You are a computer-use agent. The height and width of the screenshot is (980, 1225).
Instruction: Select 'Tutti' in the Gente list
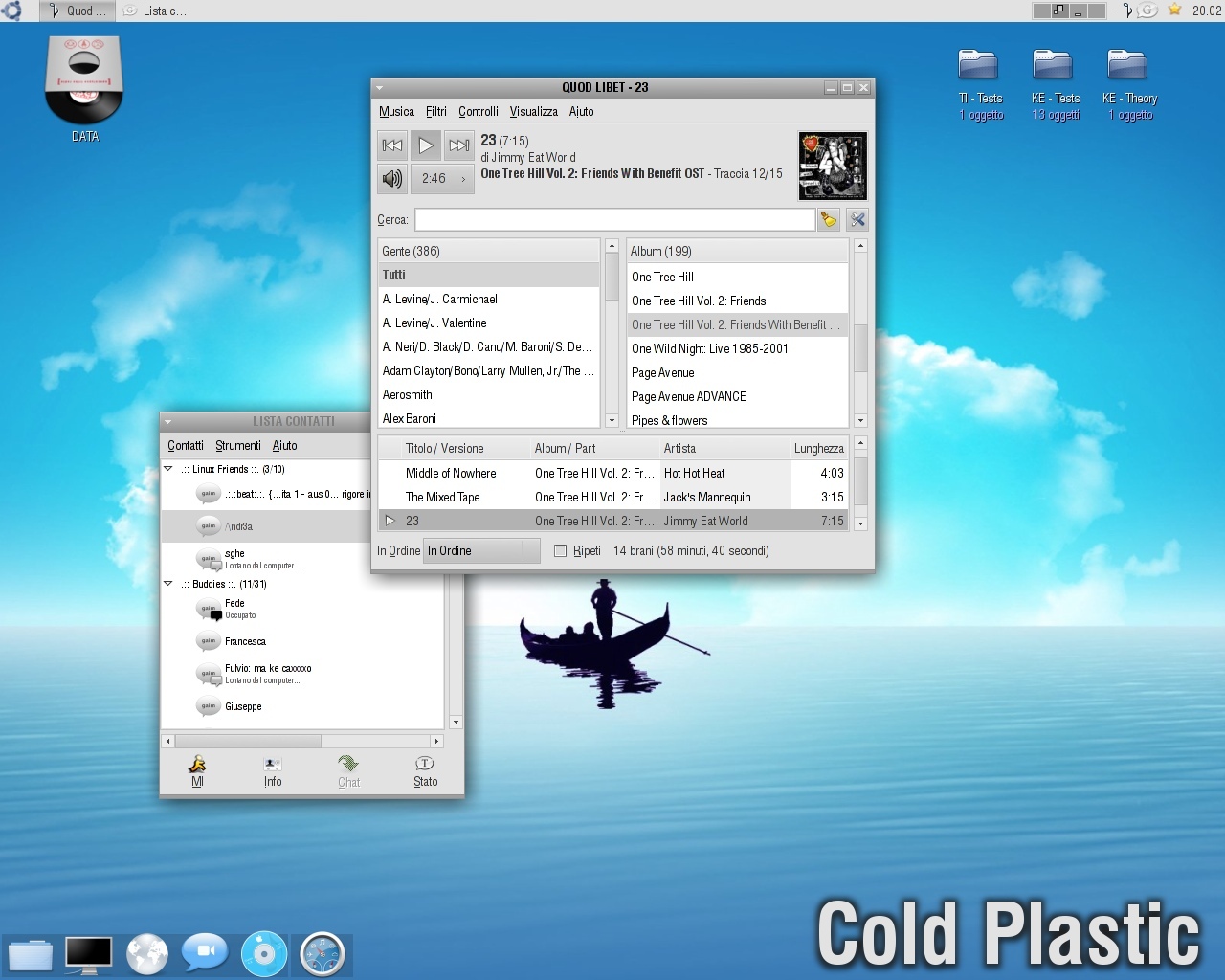[488, 275]
